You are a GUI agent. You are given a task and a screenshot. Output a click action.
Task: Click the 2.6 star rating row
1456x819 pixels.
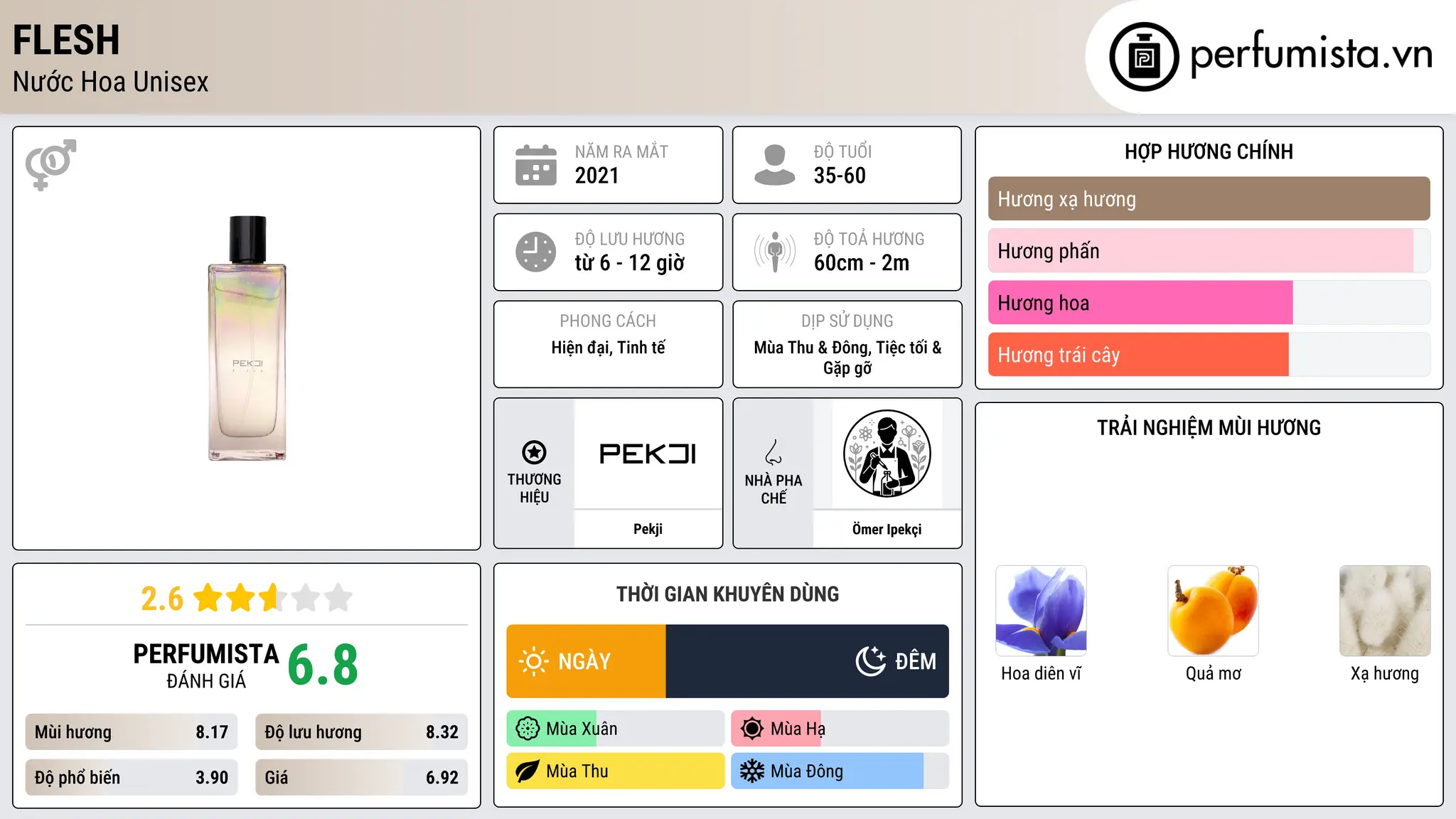click(x=246, y=598)
